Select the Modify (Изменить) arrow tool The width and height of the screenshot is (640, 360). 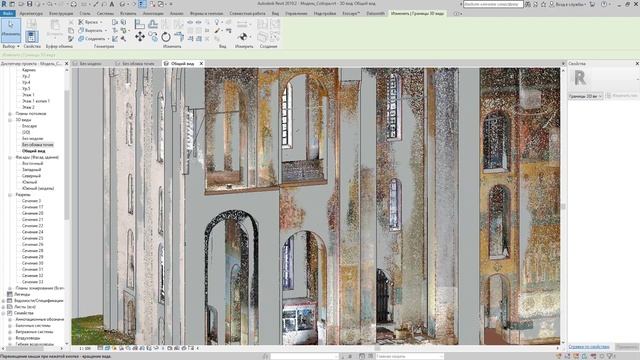pos(11,30)
